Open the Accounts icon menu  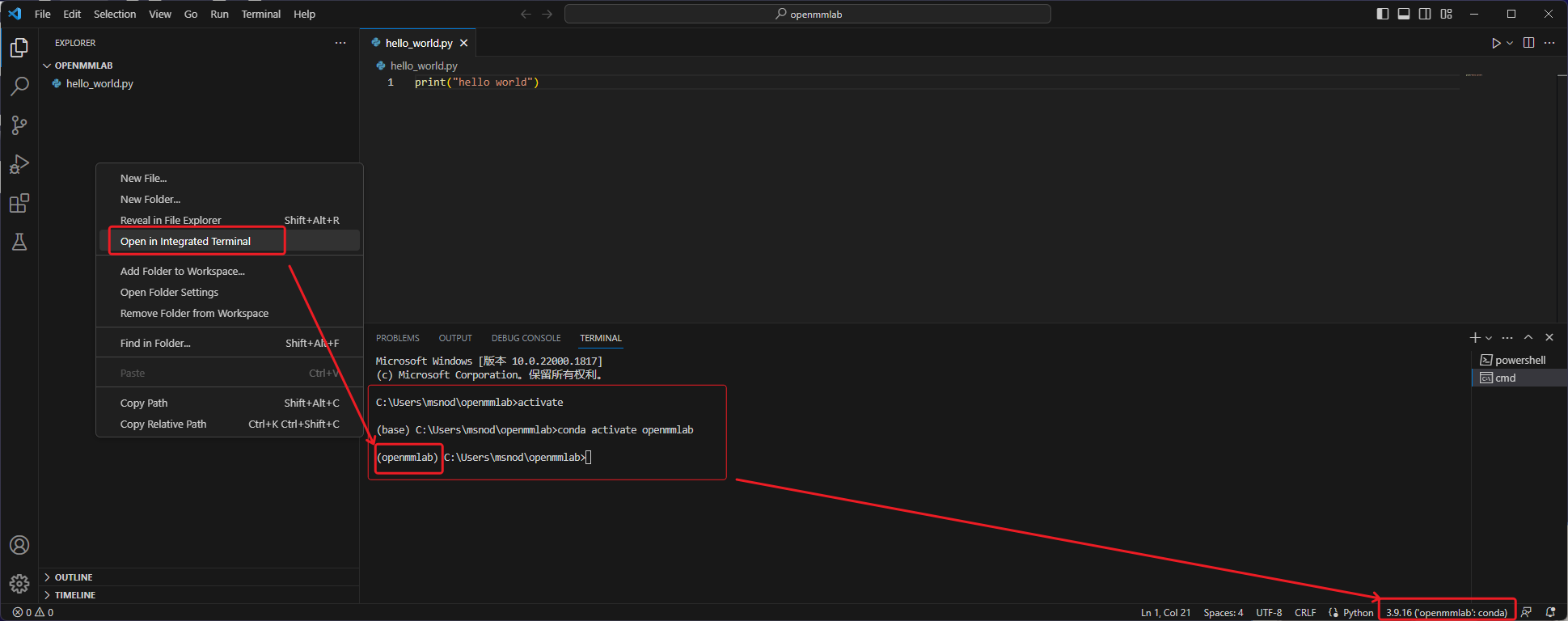pos(19,545)
